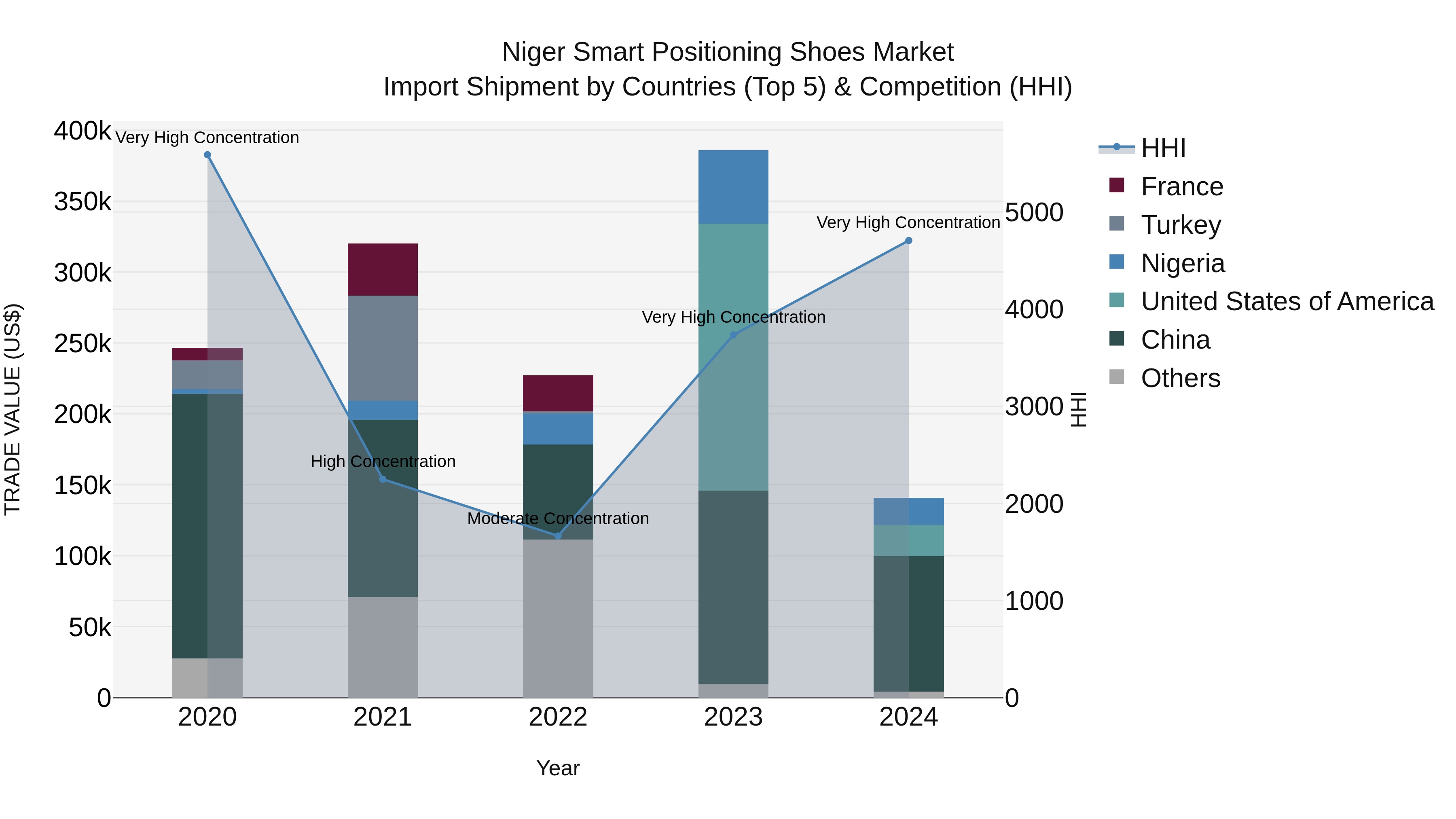The image size is (1456, 819).
Task: Click the 'Moderate Concentration' annotation label
Action: coord(558,518)
